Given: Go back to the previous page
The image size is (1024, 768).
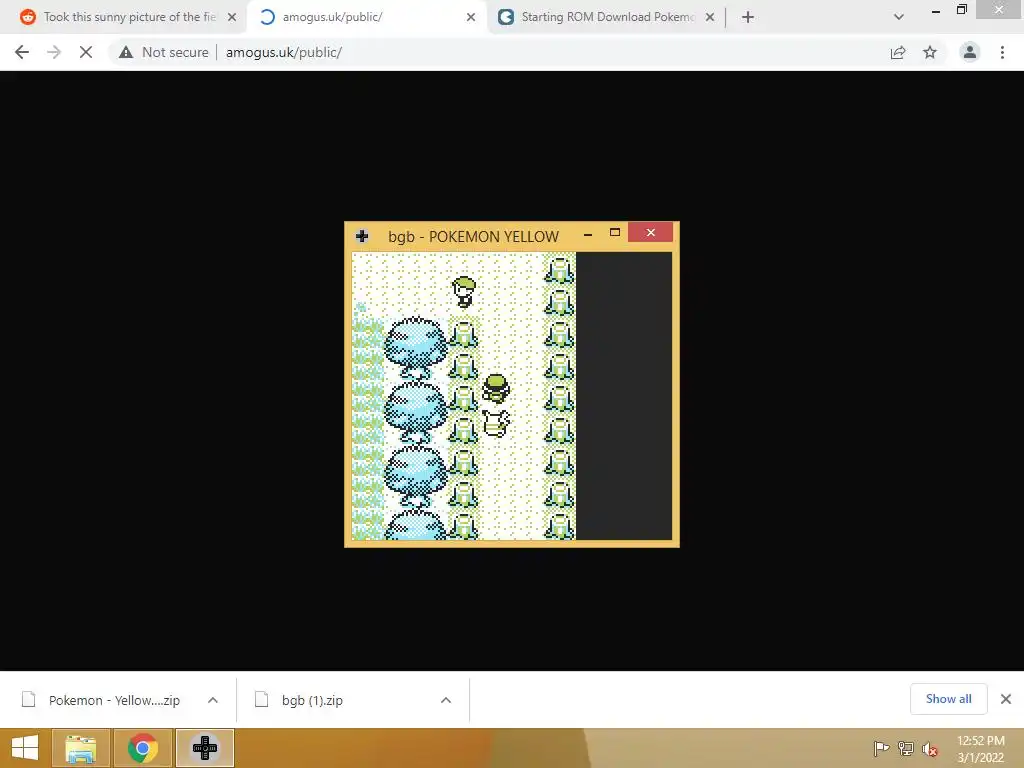Looking at the screenshot, I should (22, 52).
